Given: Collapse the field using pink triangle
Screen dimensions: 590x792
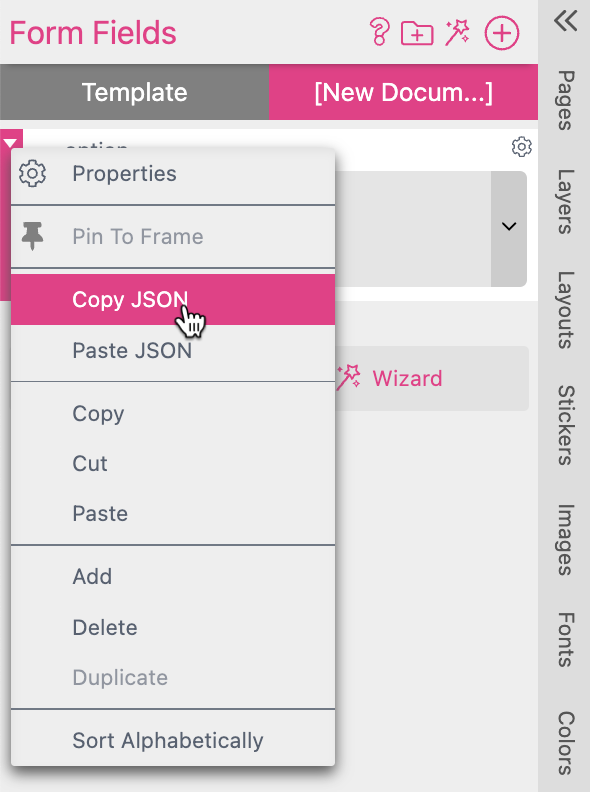Looking at the screenshot, I should [x=10, y=143].
